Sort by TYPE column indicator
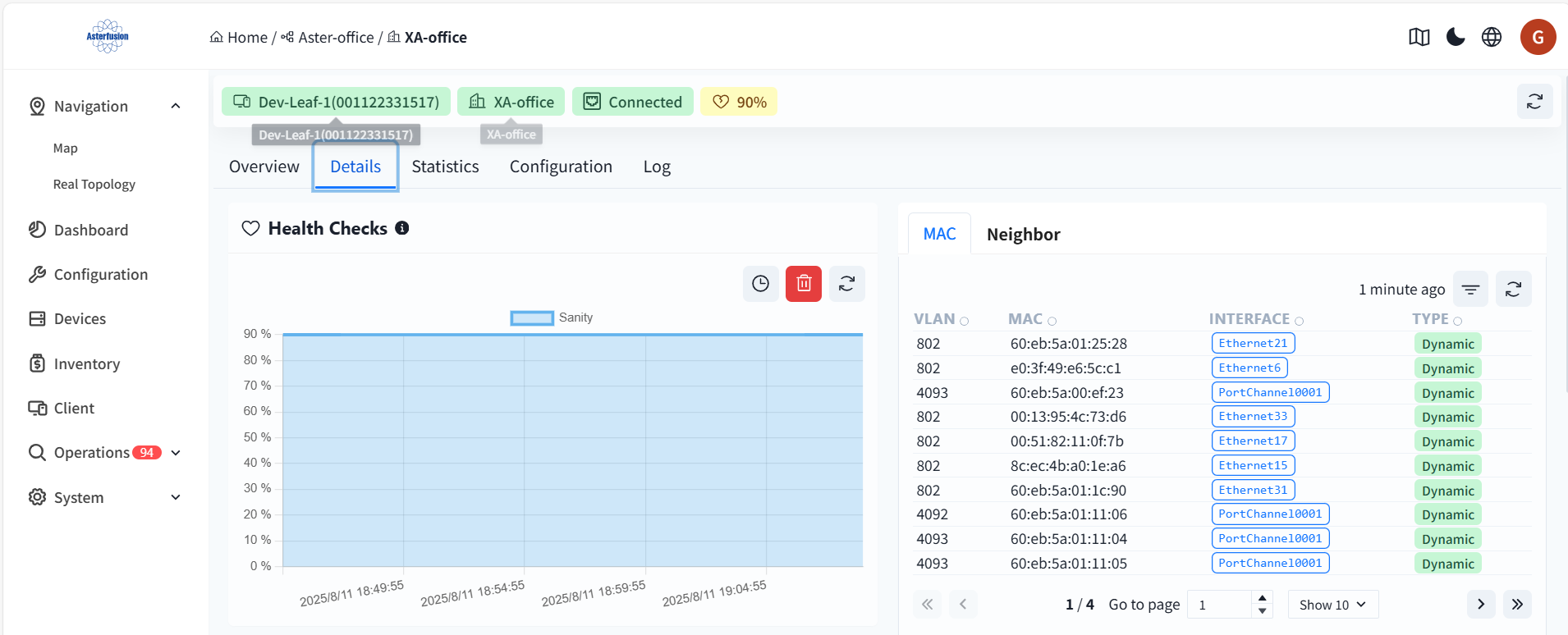This screenshot has width=1568, height=635. click(x=1458, y=321)
